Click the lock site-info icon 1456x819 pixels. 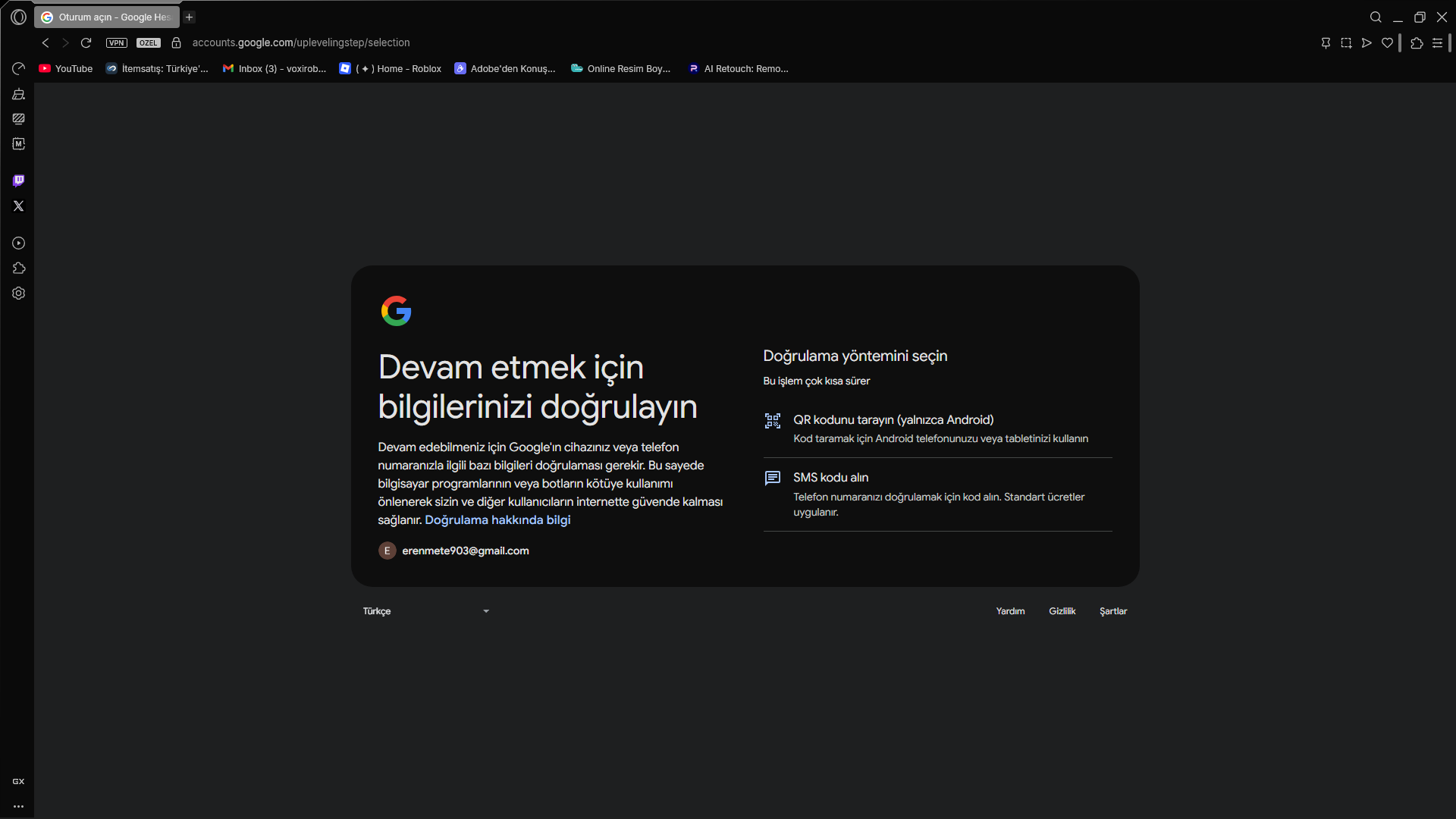click(x=177, y=42)
